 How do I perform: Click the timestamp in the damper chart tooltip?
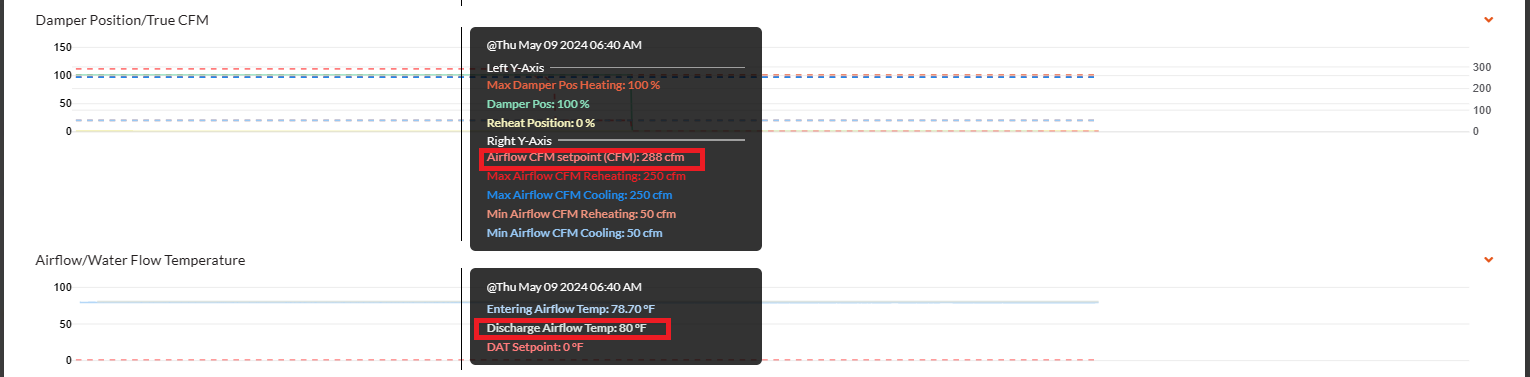(564, 45)
